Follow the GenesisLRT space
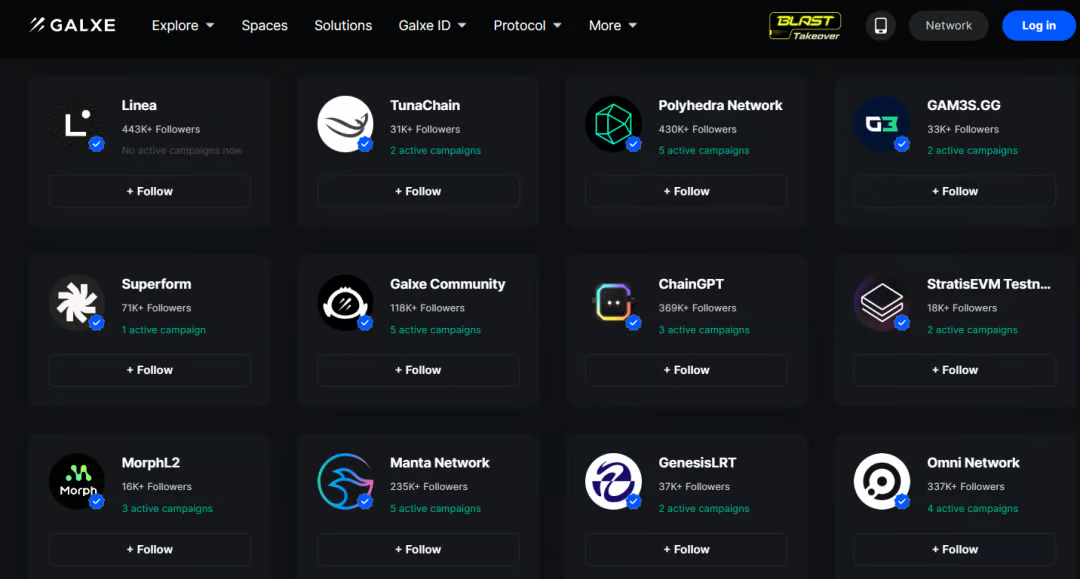The height and width of the screenshot is (579, 1080). [x=686, y=549]
